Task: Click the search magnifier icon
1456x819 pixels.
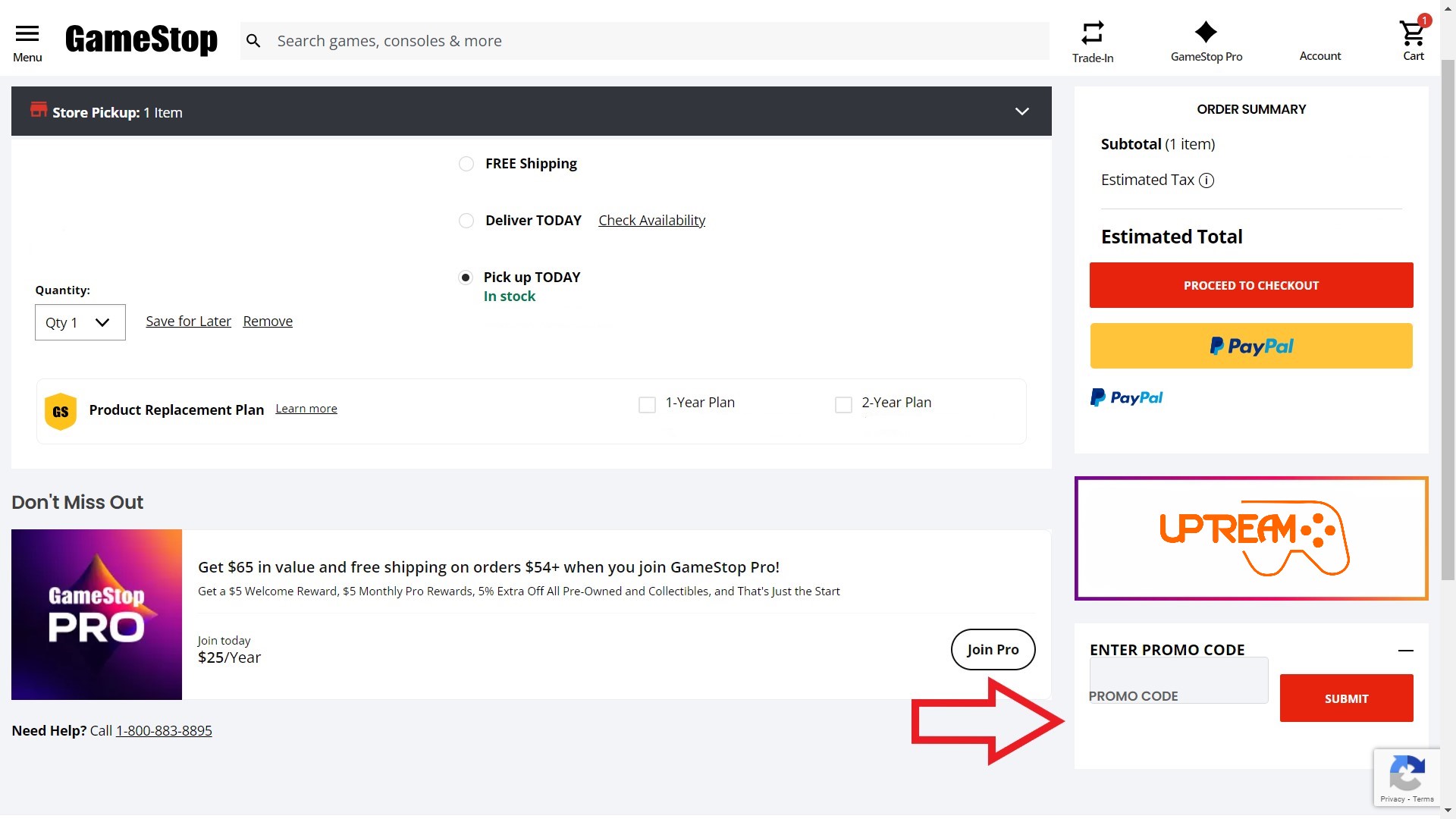Action: coord(253,41)
